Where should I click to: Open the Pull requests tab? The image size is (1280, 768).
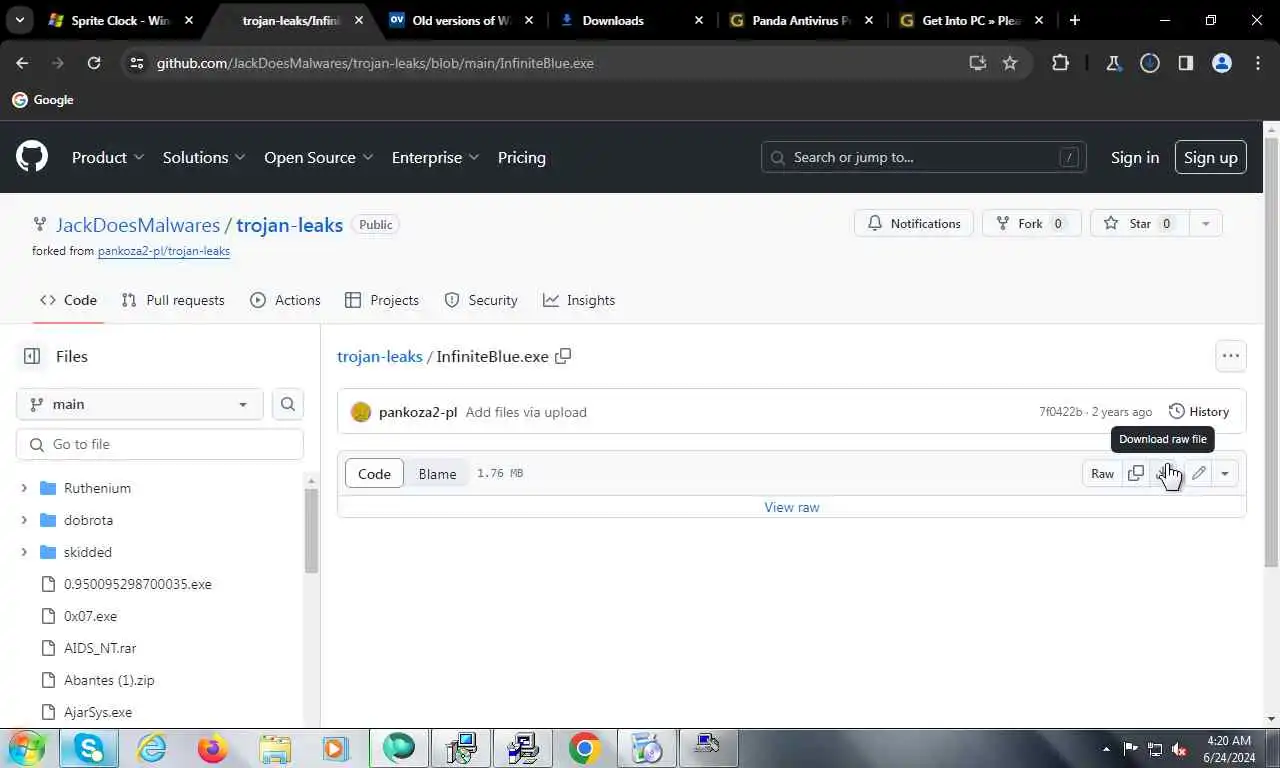[x=173, y=300]
